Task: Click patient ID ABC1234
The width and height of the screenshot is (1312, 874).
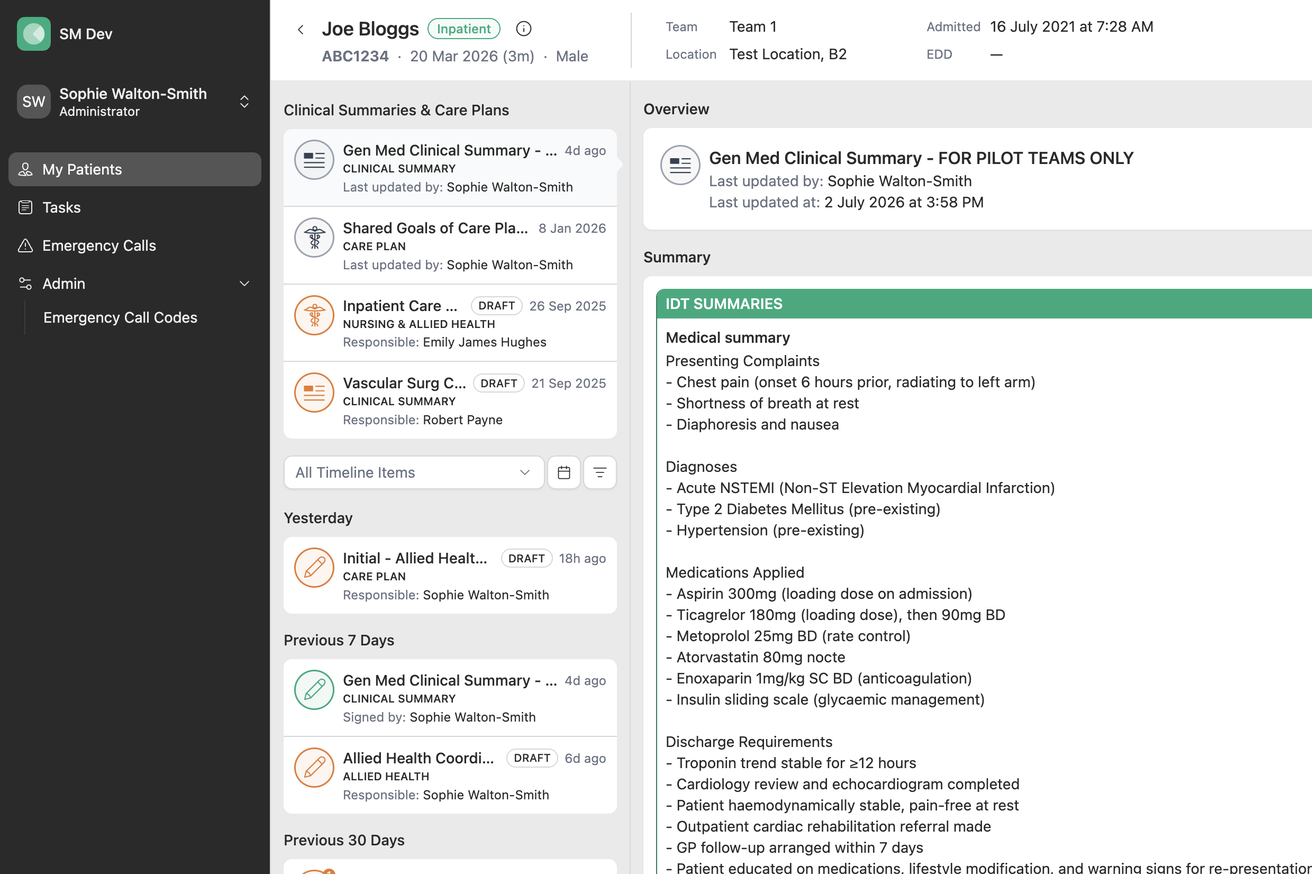Action: (355, 56)
